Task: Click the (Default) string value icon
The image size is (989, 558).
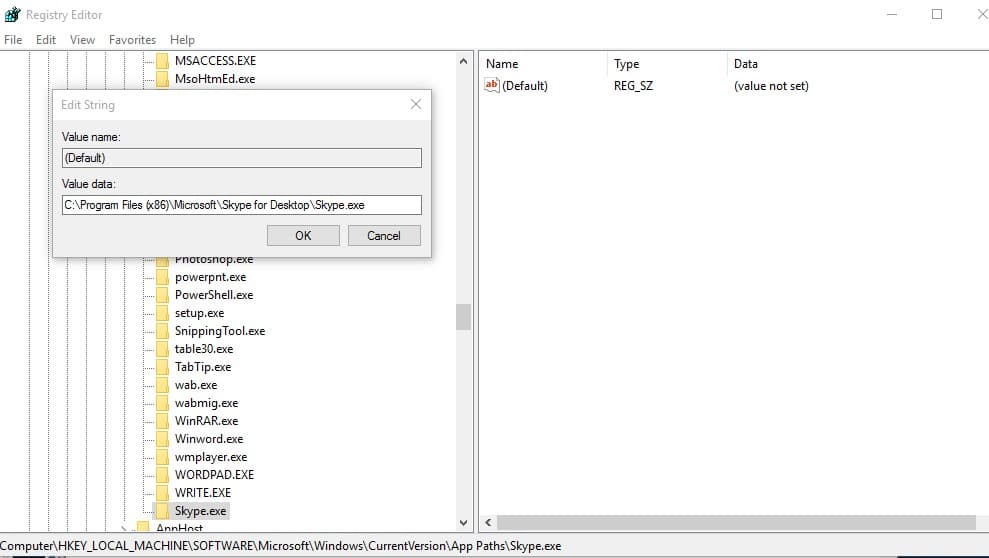Action: tap(491, 85)
